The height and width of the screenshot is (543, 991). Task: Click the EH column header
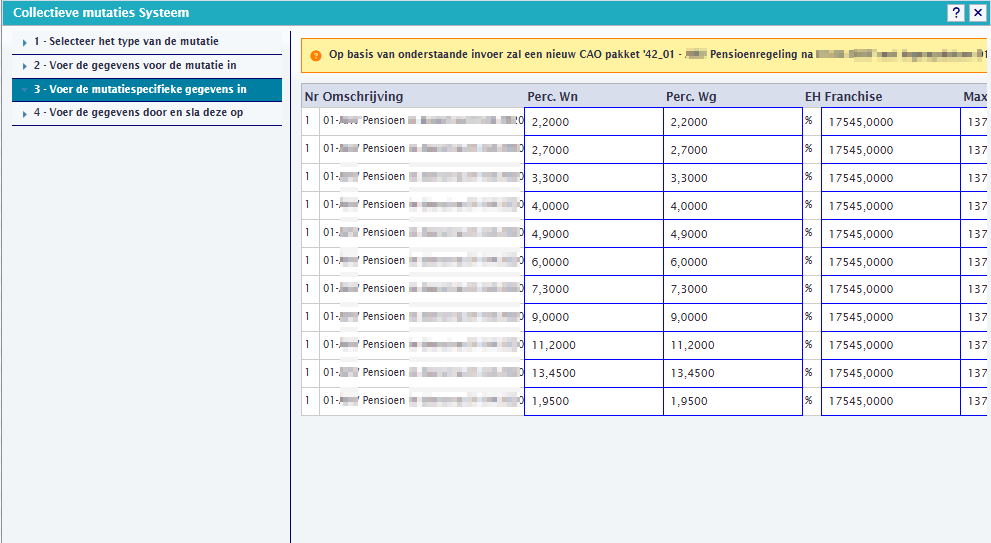click(812, 97)
